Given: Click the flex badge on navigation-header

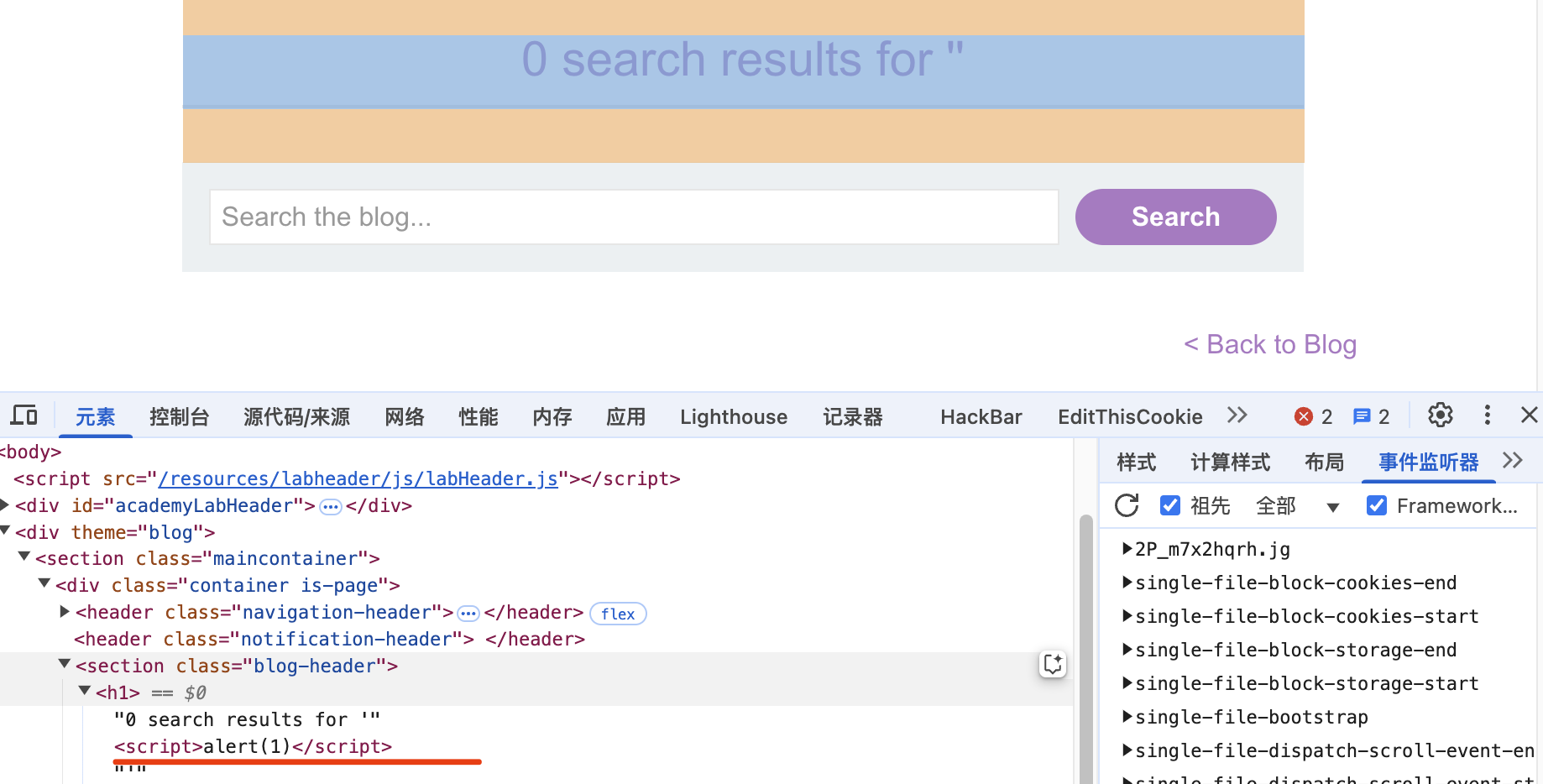Looking at the screenshot, I should point(618,614).
